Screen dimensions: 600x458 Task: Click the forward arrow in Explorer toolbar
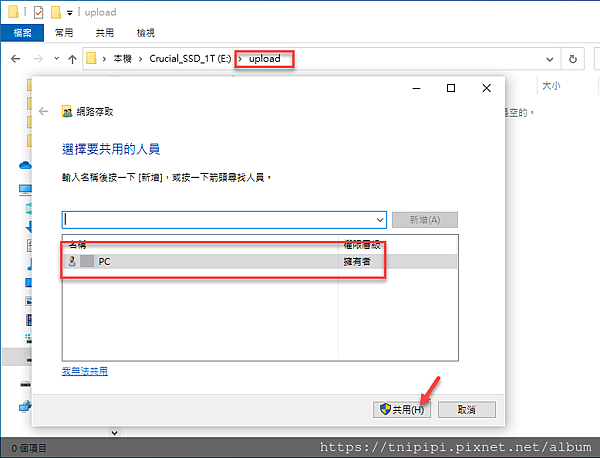coord(38,59)
